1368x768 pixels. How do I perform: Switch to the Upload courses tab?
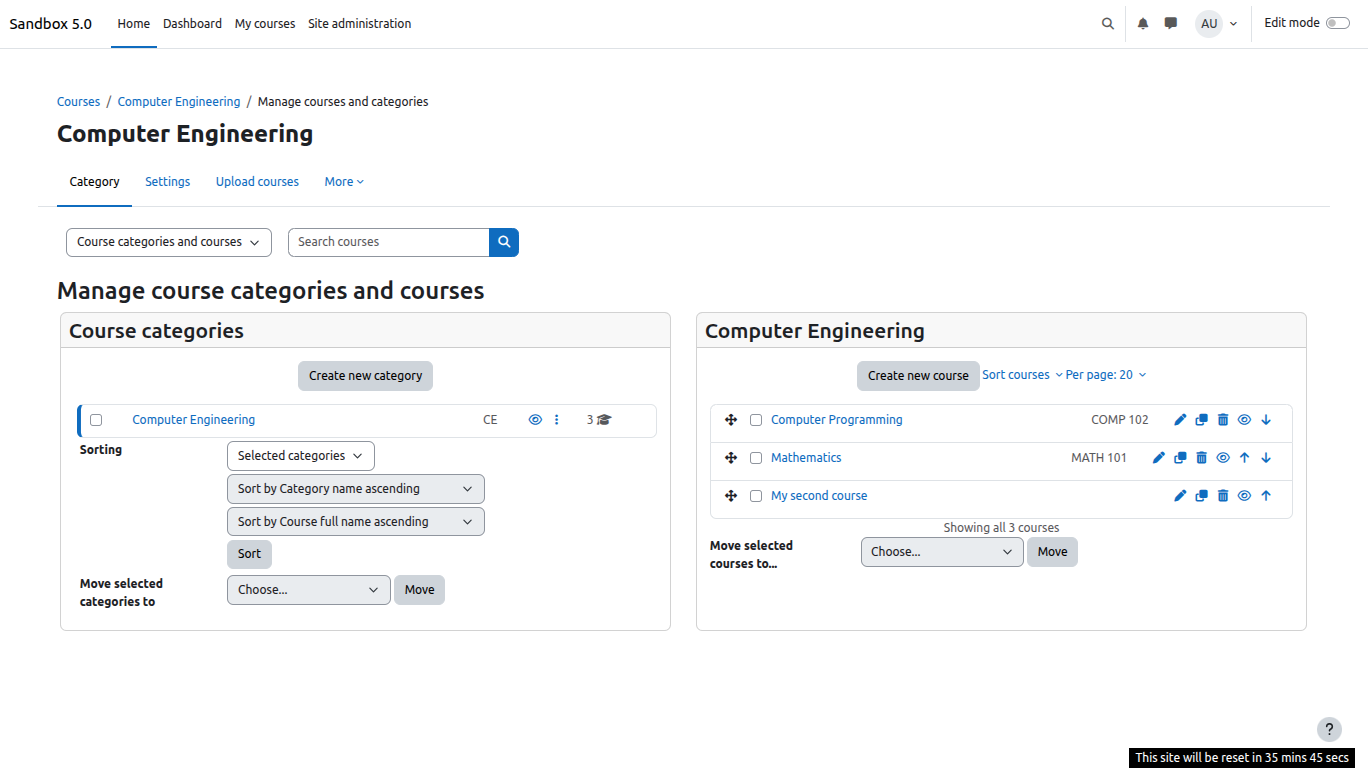pos(257,181)
